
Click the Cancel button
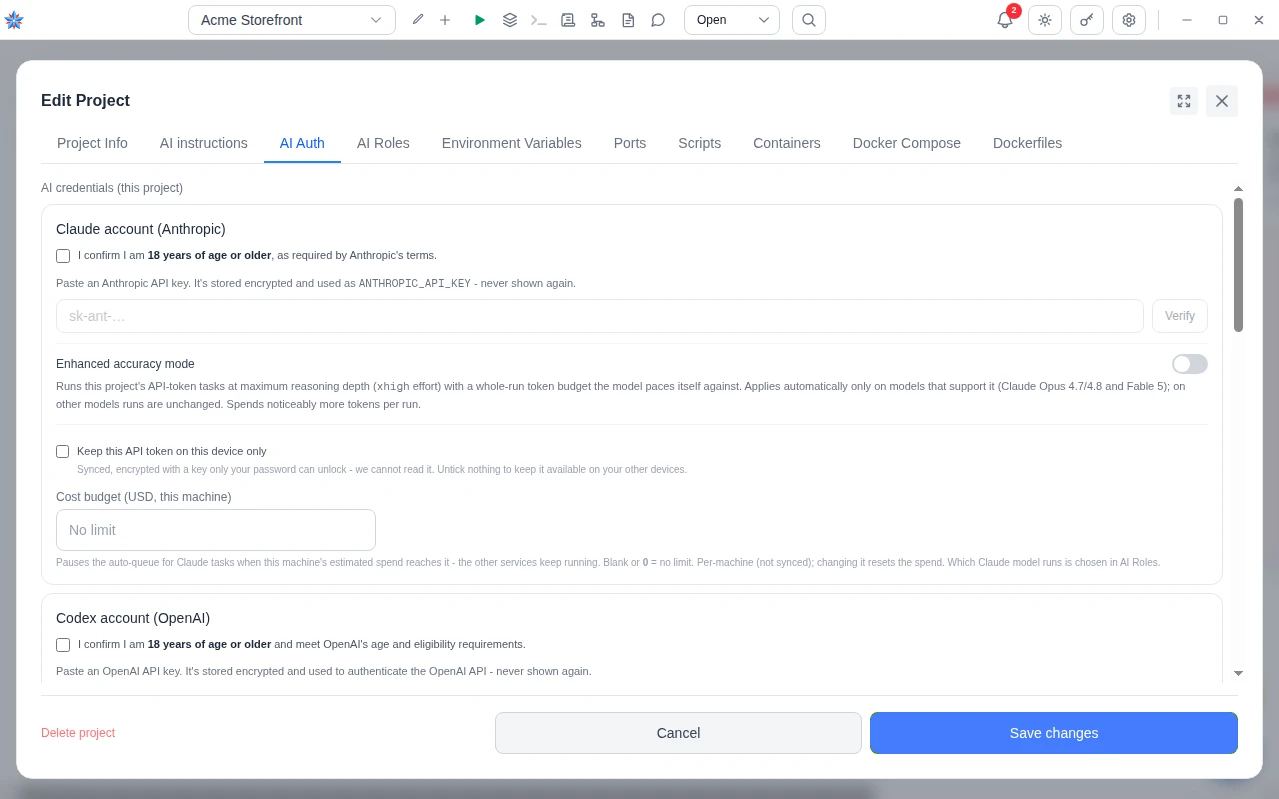click(678, 733)
